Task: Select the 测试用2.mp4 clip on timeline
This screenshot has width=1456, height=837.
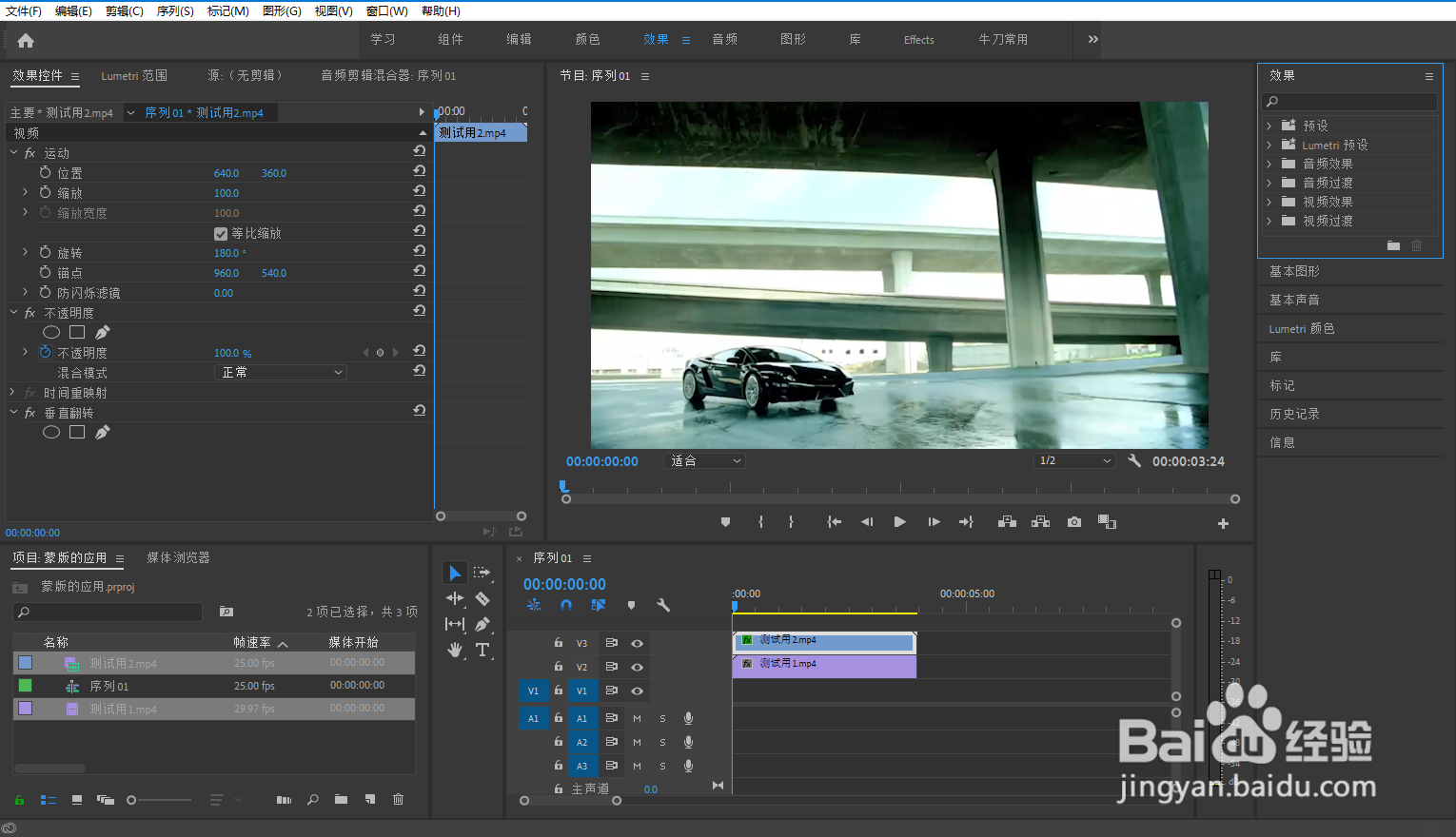Action: coord(824,641)
